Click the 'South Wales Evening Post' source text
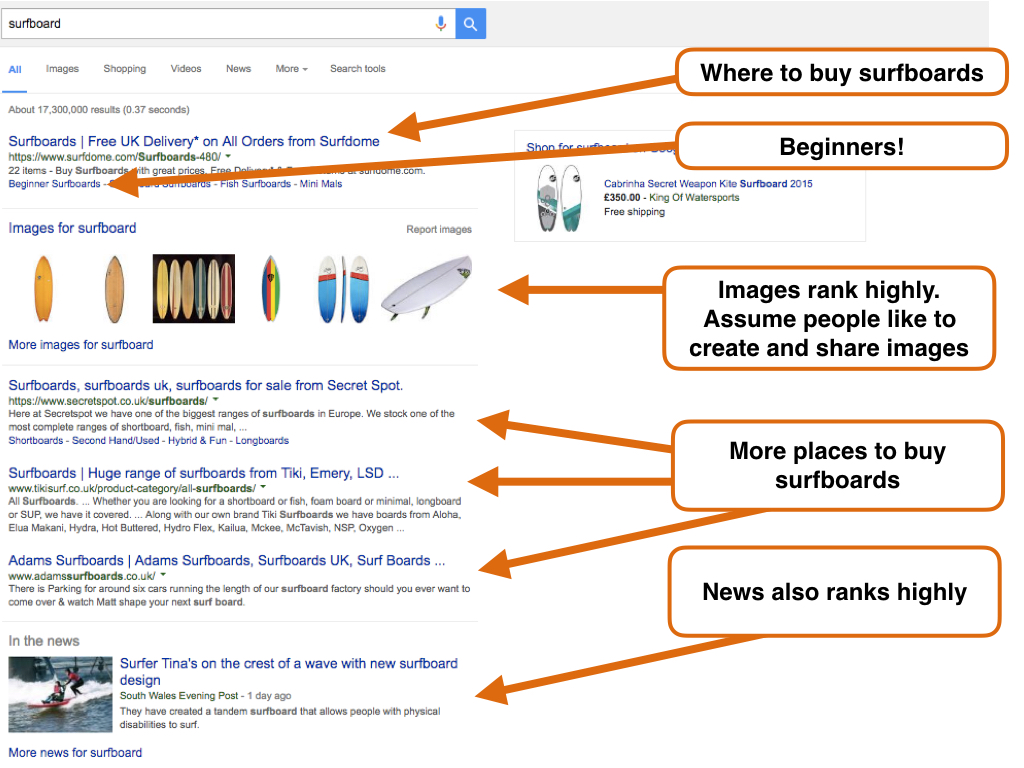1024x768 pixels. pos(179,696)
